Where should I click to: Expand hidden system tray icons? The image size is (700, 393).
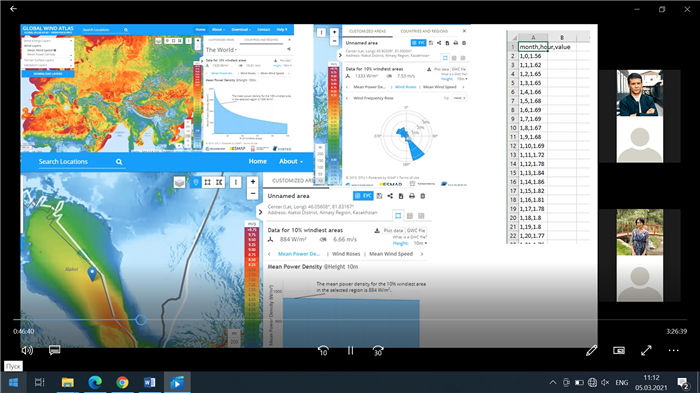[x=553, y=383]
